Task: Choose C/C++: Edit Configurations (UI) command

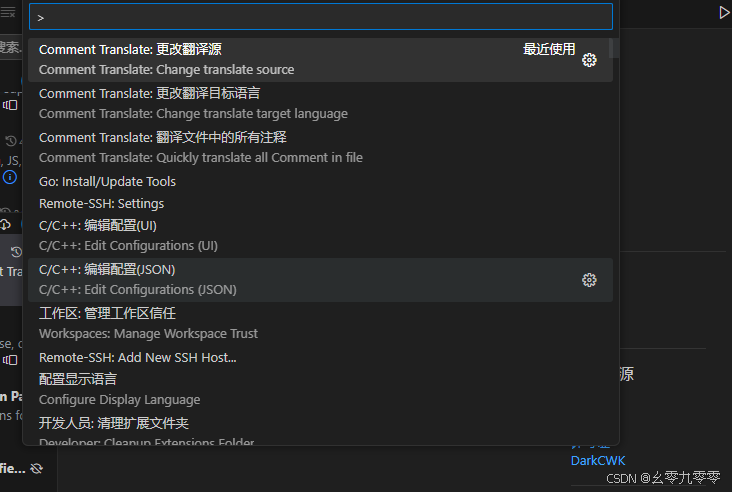Action: [x=320, y=236]
